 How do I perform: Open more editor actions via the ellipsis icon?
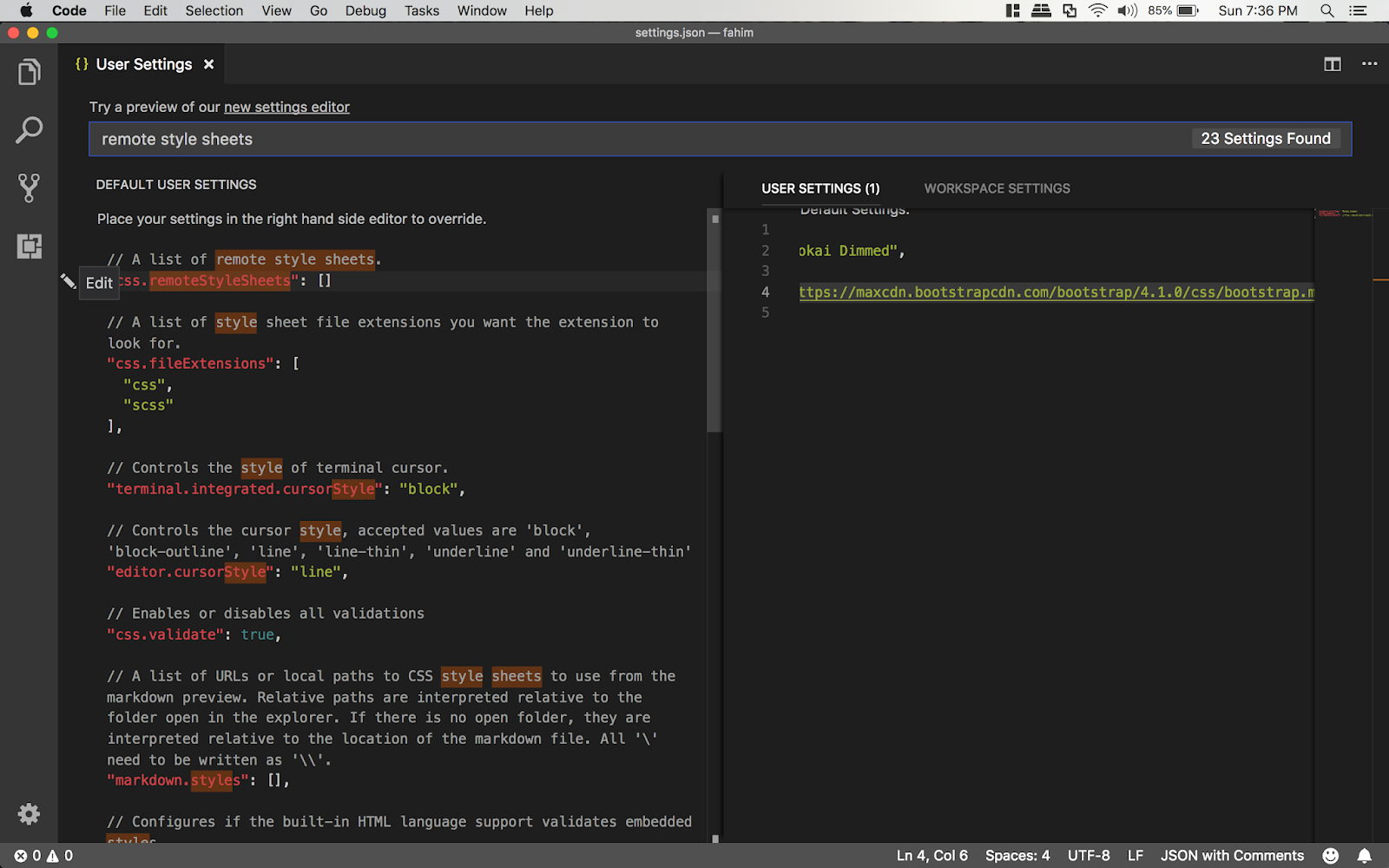[x=1369, y=63]
